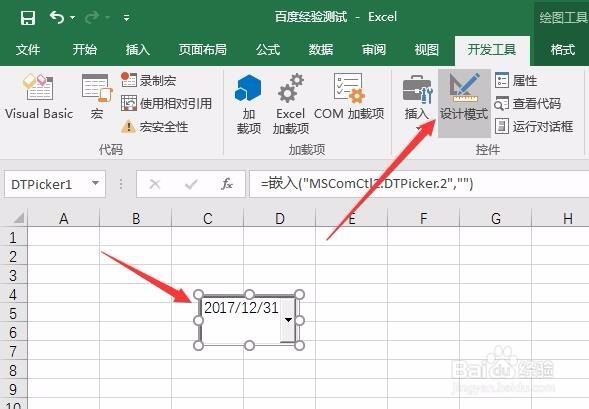Click 查看代码 view code

pyautogui.click(x=528, y=103)
